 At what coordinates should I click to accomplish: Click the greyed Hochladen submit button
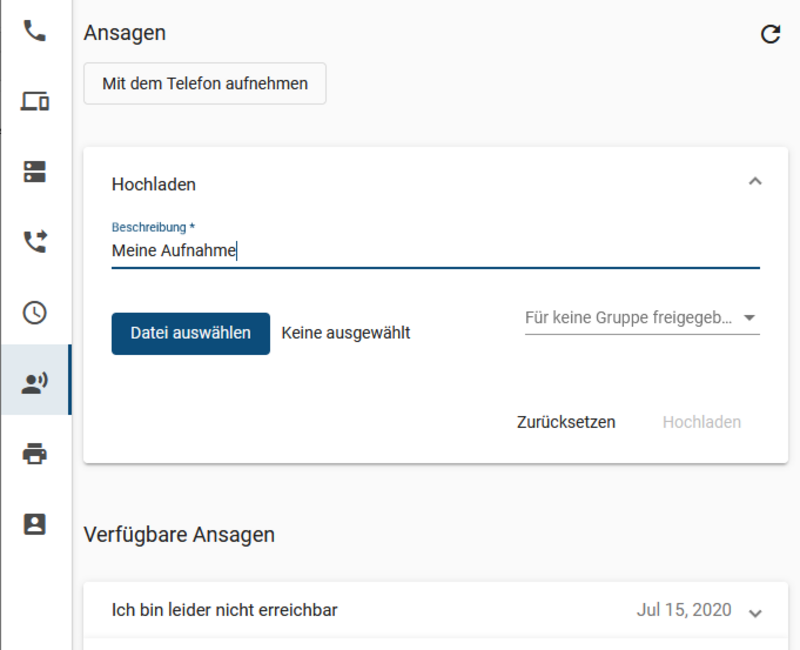coord(702,422)
